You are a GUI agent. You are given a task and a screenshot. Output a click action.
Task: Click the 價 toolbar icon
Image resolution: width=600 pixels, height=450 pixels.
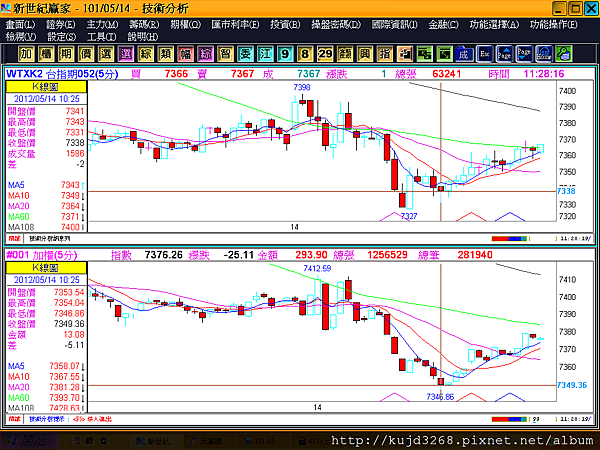click(86, 54)
